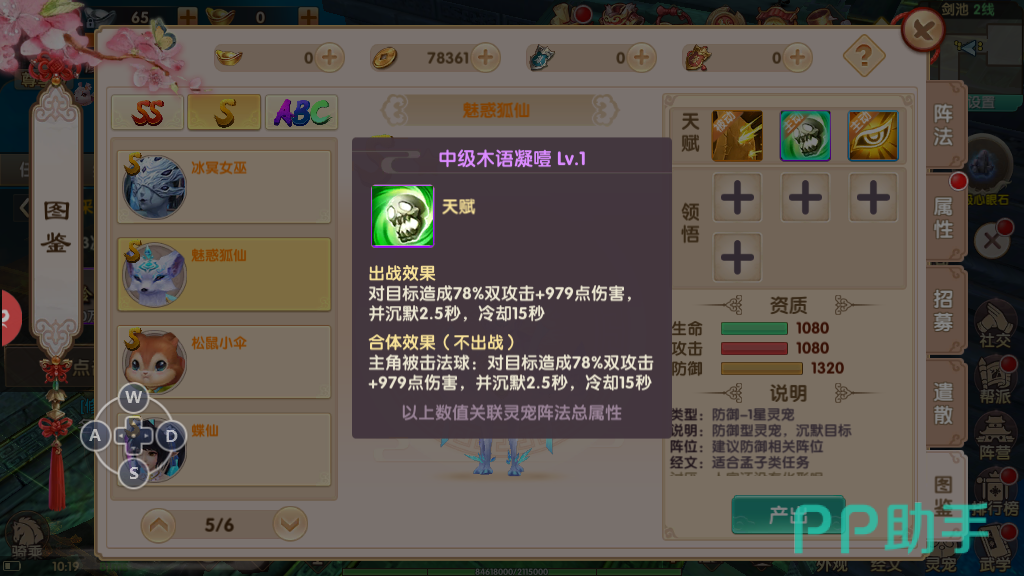Click the large skull icon in skill popup
Screen dimensions: 1024x576
point(402,216)
